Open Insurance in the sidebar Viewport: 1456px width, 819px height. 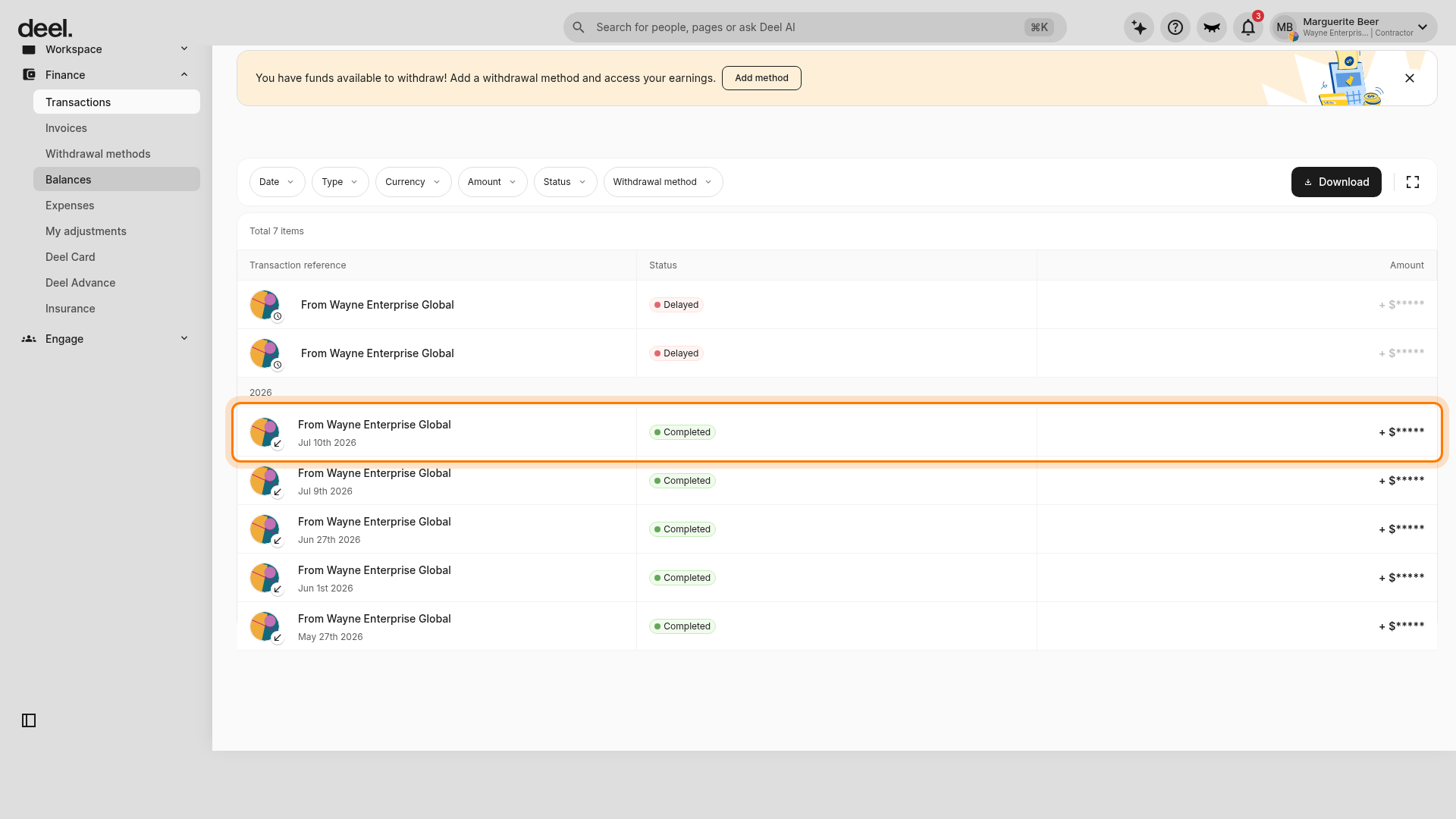coord(117,309)
